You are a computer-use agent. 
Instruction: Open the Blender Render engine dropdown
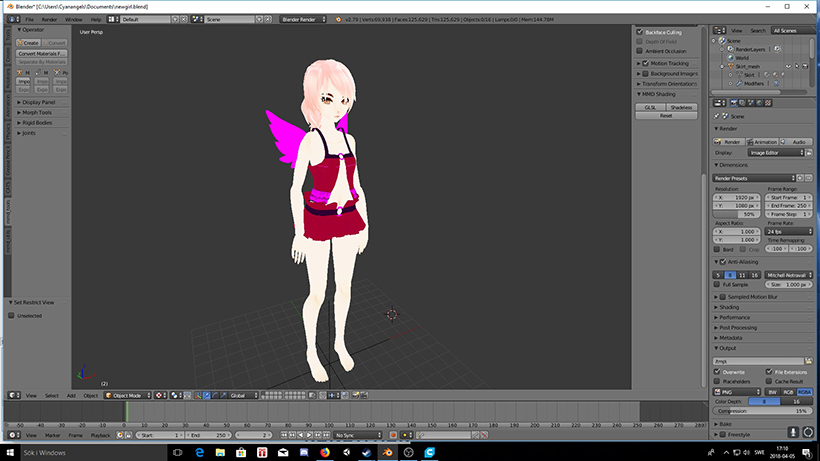(x=303, y=19)
